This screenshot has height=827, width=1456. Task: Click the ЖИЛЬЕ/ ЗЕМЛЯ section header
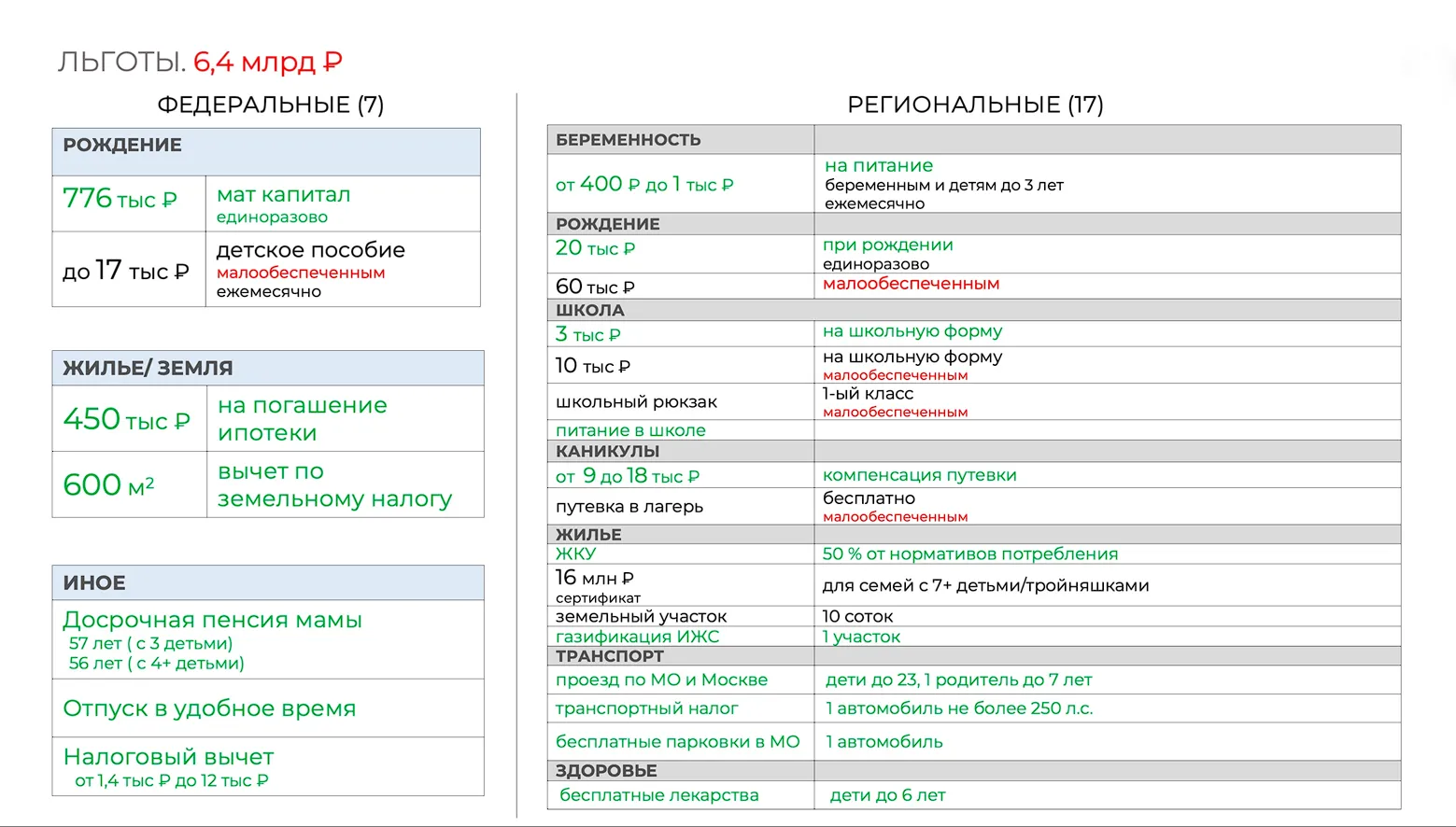pyautogui.click(x=148, y=368)
